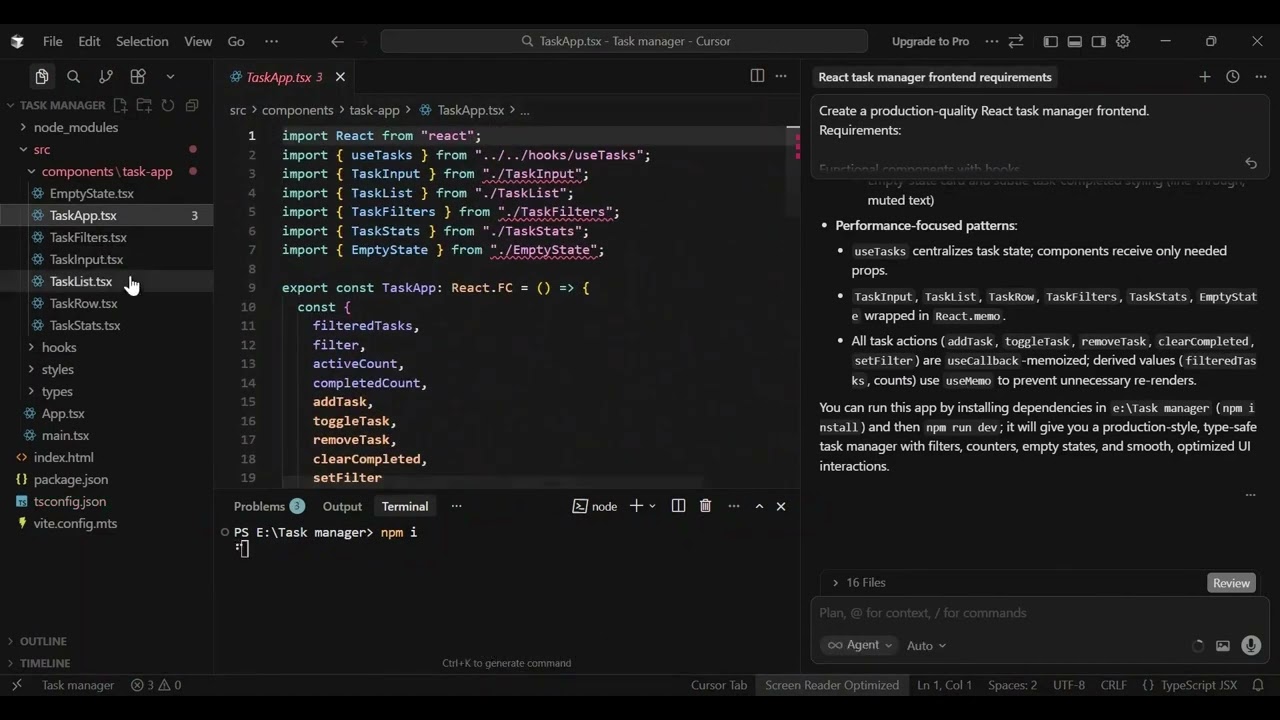Open the Explorer view in the activity bar
Viewport: 1280px width, 720px height.
click(x=42, y=77)
